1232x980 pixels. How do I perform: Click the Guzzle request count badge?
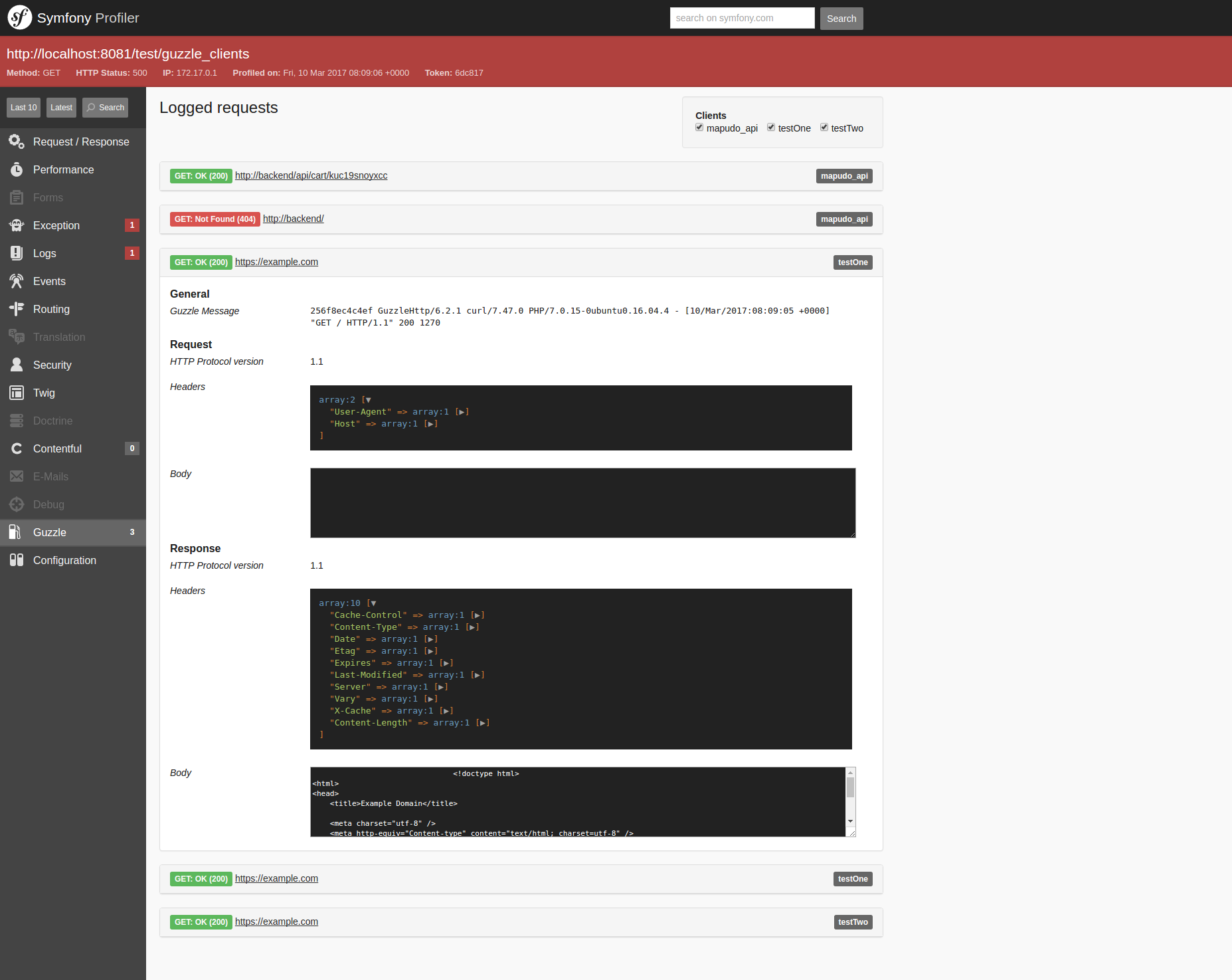point(132,532)
